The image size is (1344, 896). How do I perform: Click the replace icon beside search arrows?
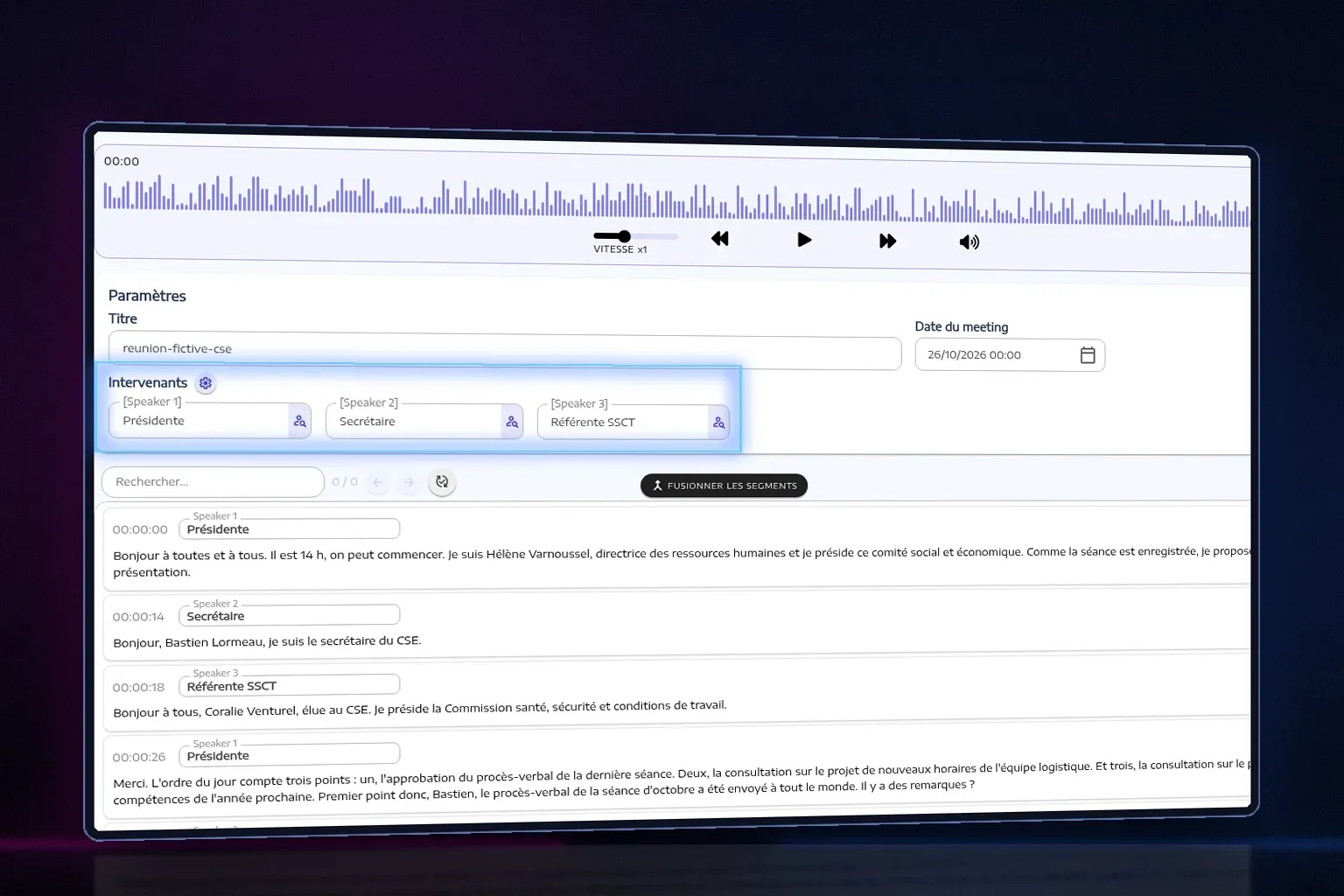[442, 482]
